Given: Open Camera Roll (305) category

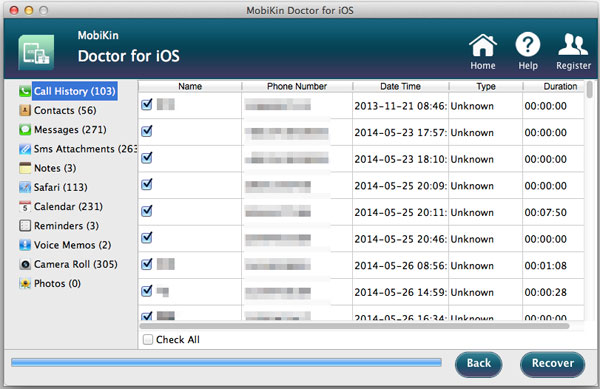Looking at the screenshot, I should click(x=76, y=264).
